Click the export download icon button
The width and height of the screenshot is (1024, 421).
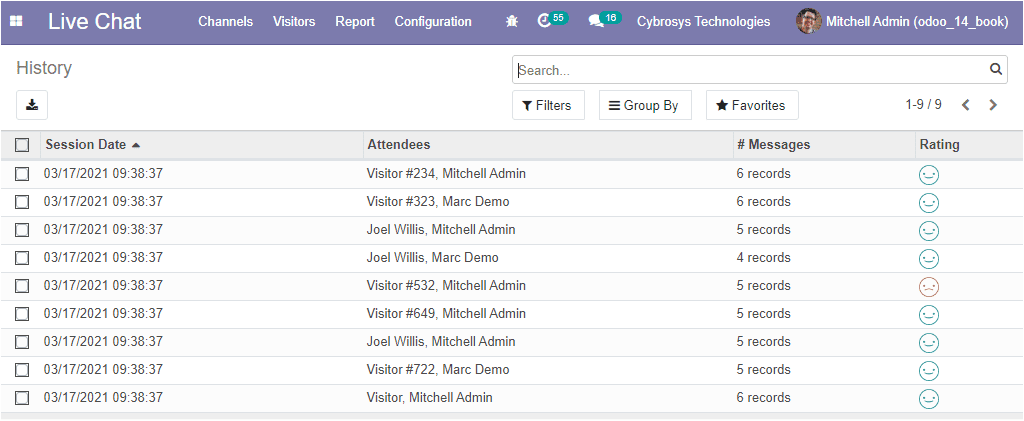pyautogui.click(x=32, y=105)
